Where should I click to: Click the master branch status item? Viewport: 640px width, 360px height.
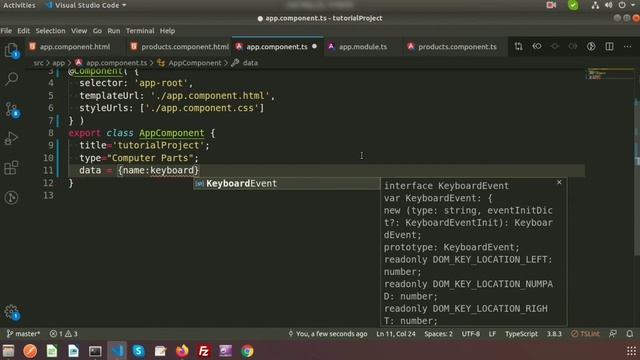tap(23, 334)
